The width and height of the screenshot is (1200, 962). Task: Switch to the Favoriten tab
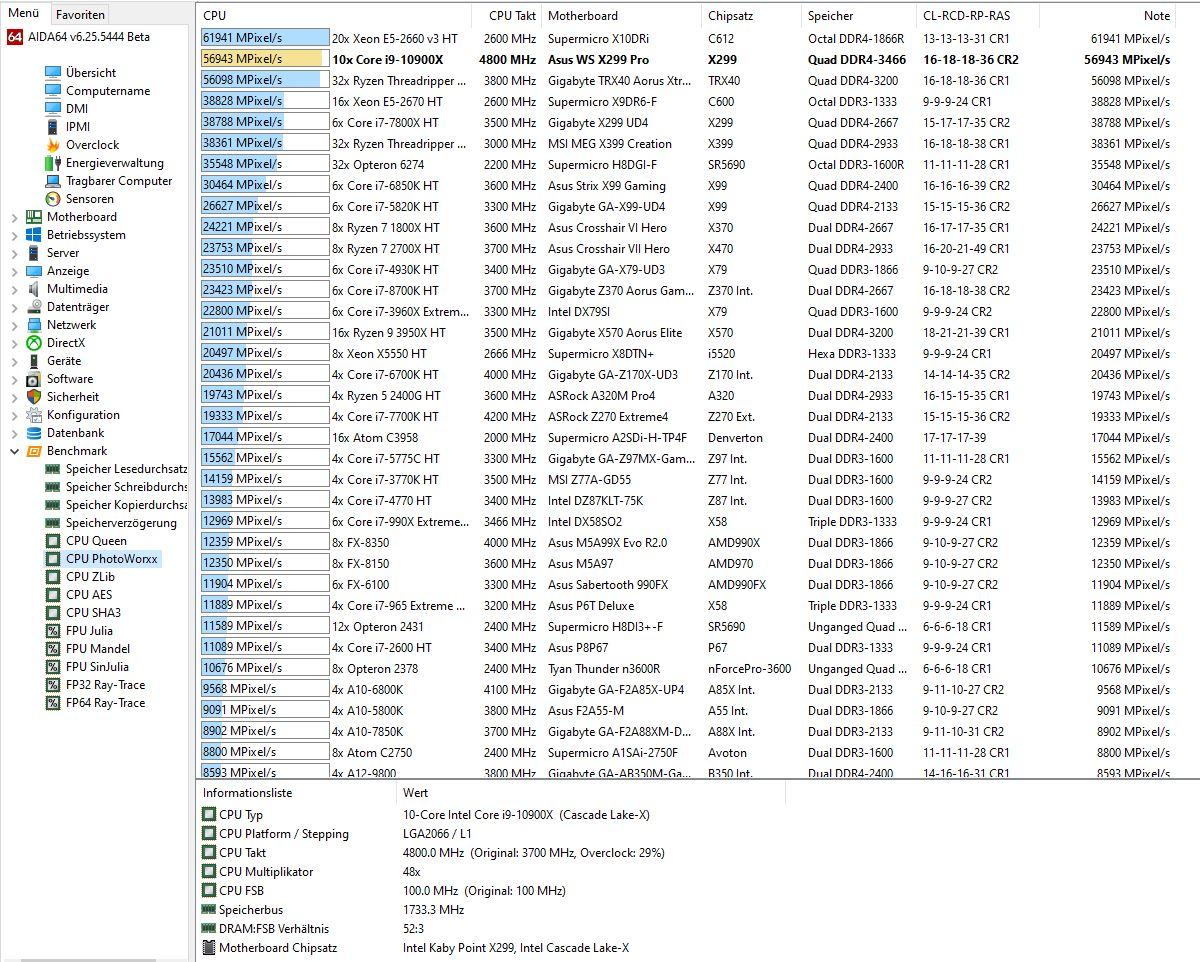(80, 15)
